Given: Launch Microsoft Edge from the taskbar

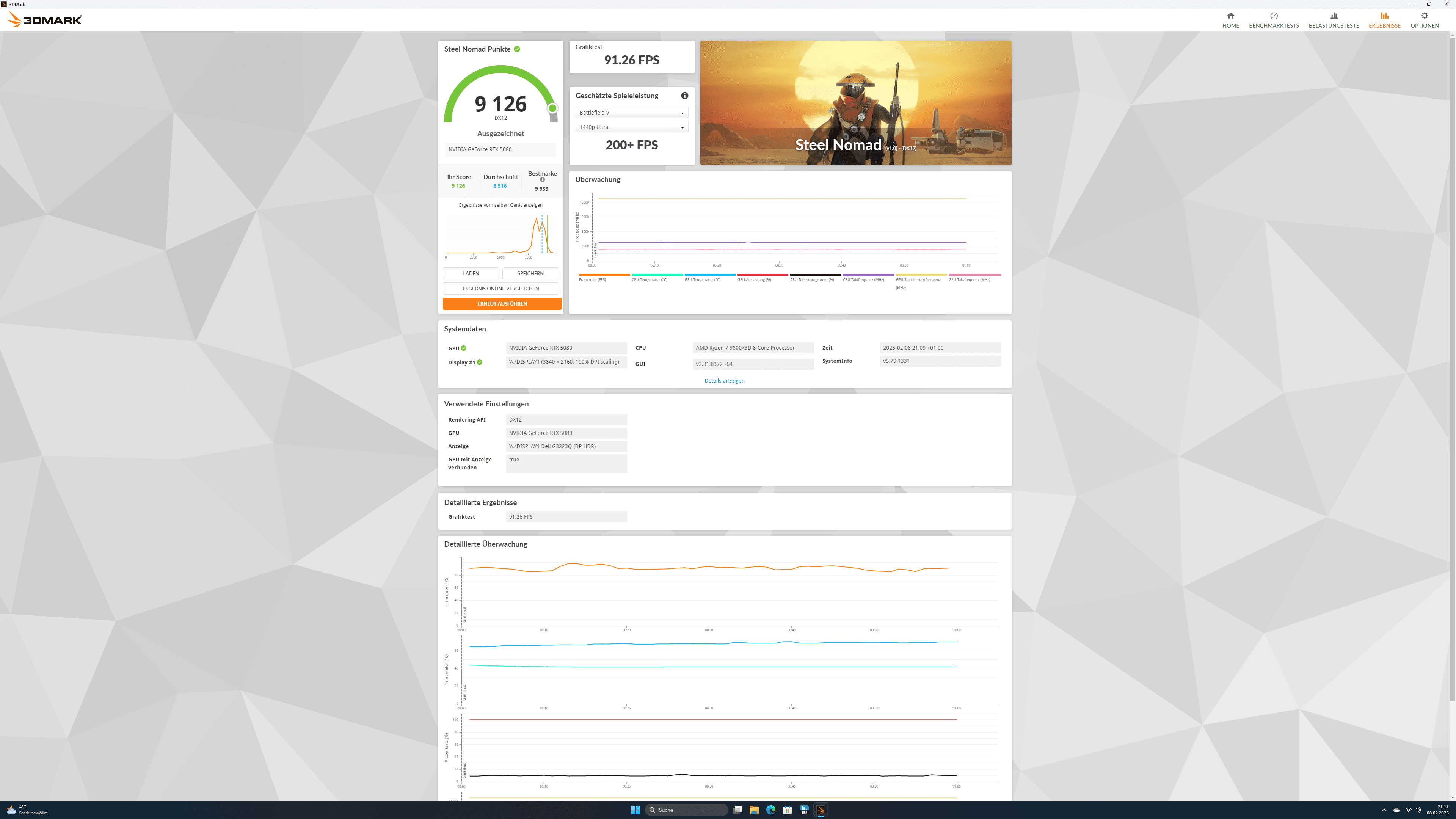Looking at the screenshot, I should [770, 810].
